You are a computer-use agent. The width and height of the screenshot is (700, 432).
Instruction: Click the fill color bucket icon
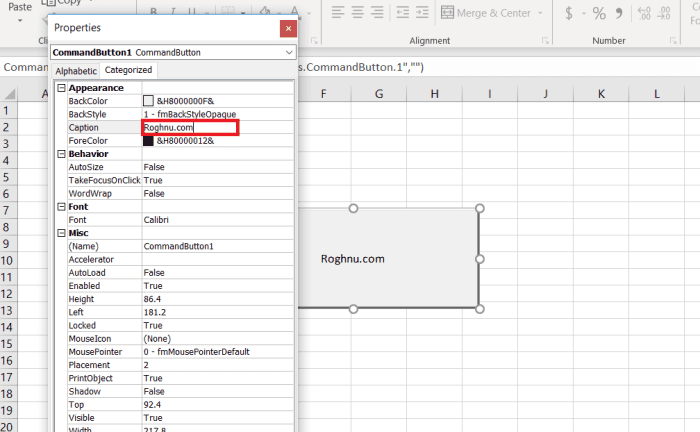point(265,12)
